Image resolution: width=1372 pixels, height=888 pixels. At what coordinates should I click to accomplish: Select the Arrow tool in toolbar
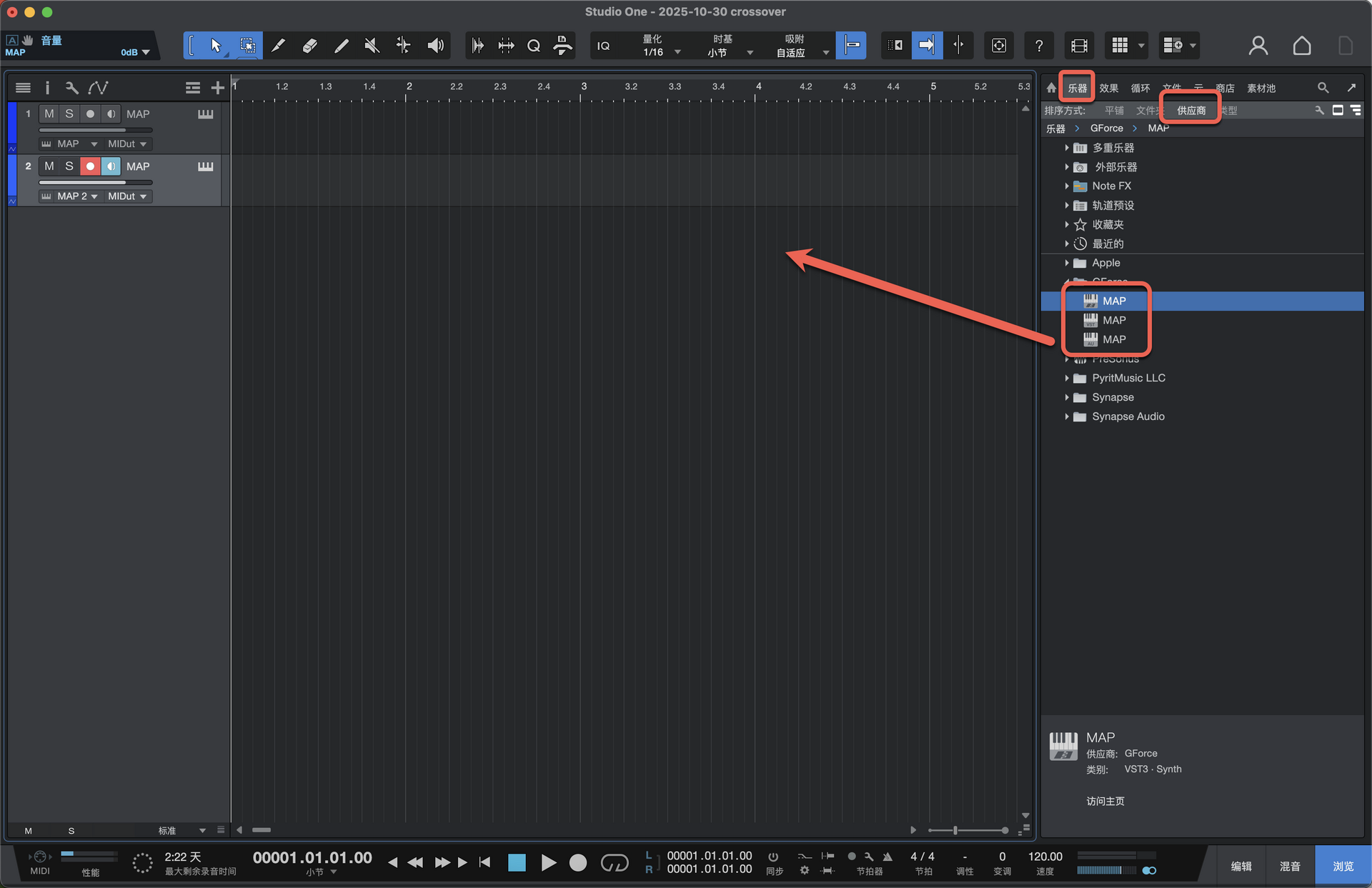(x=216, y=46)
